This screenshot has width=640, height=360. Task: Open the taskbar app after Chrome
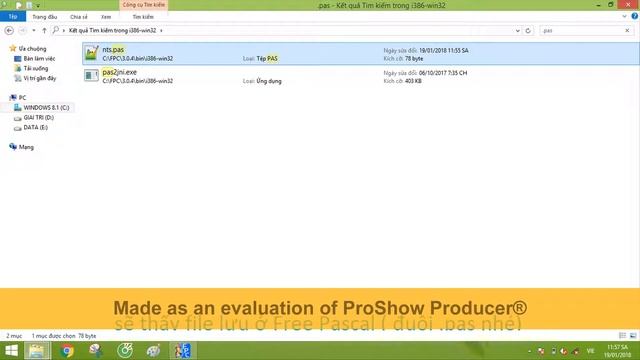[96, 351]
